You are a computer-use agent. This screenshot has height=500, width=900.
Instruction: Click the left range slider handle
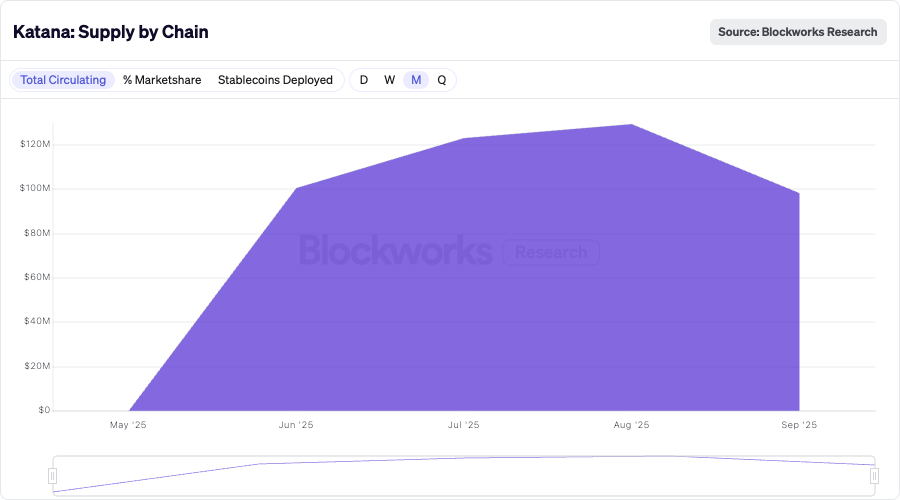coord(53,476)
